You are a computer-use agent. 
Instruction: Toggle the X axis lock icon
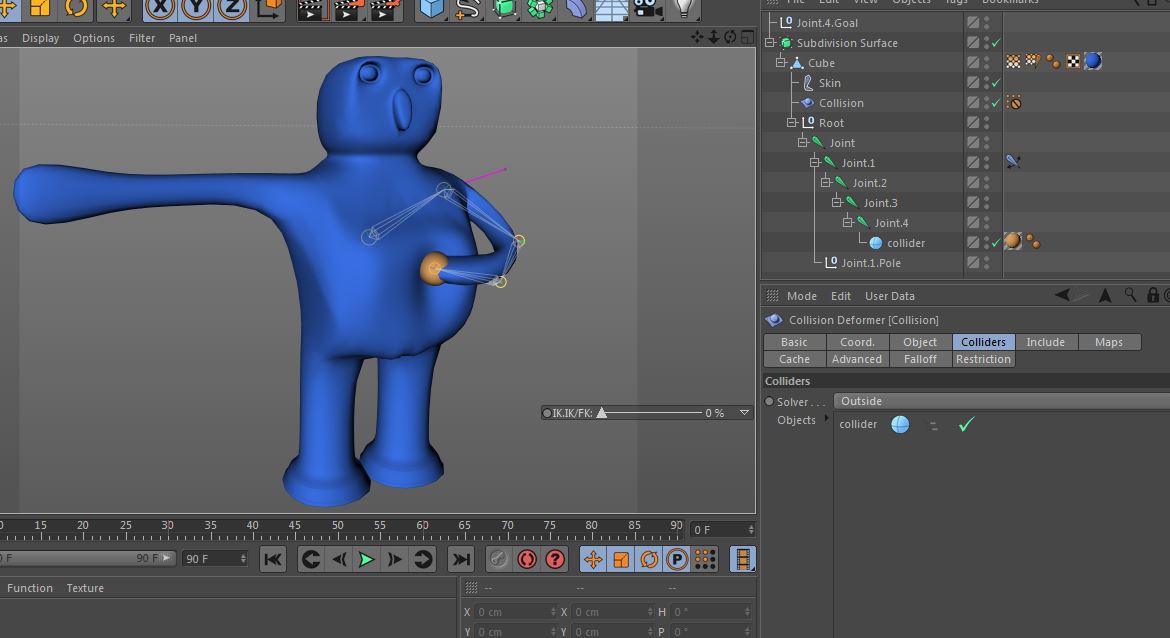tap(160, 9)
